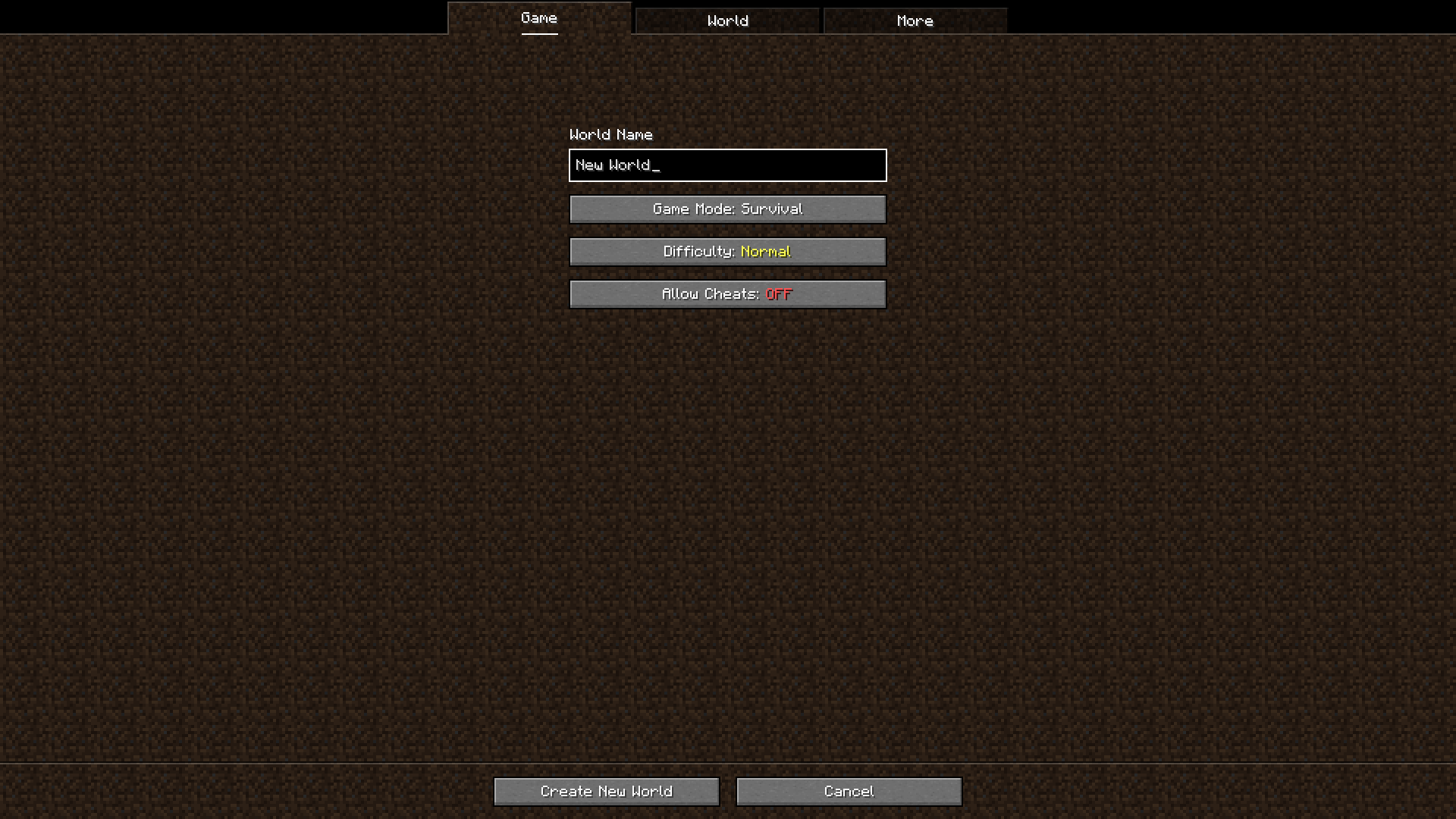Click the Game tab
Screen dimensions: 1456x819
click(x=540, y=18)
